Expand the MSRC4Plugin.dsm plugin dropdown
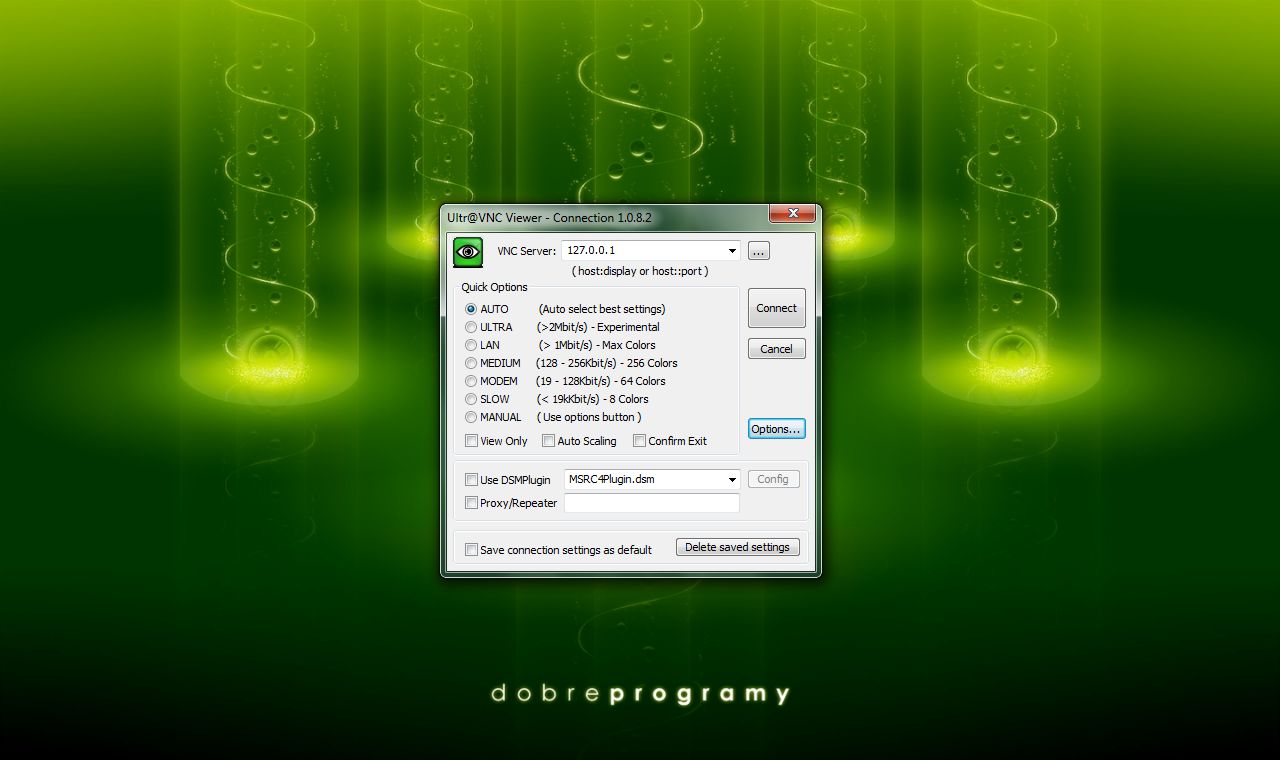This screenshot has height=760, width=1280. coord(732,480)
